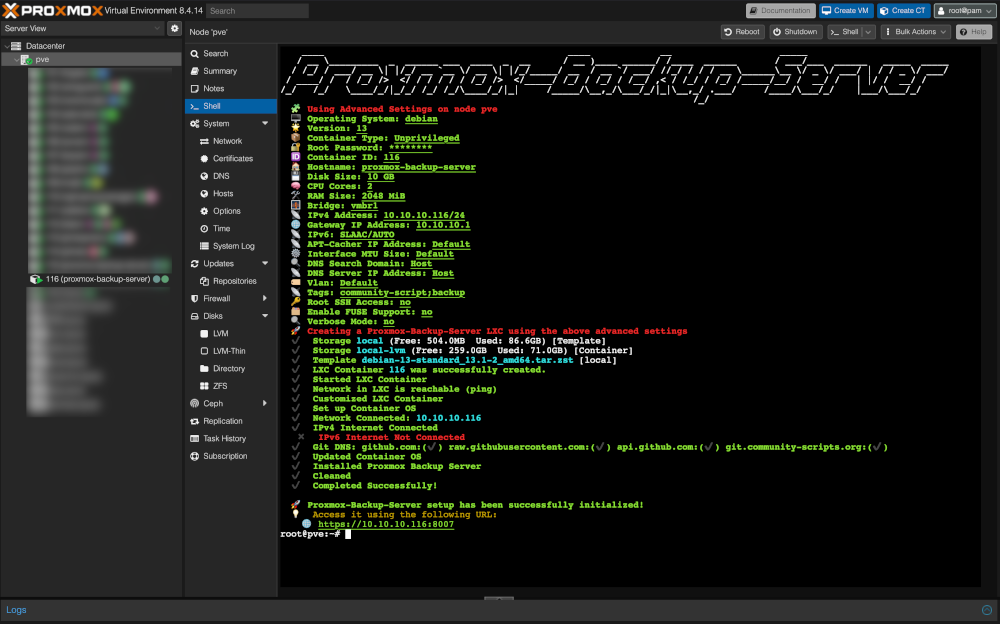Collapse the Updates section arrow

[265, 264]
